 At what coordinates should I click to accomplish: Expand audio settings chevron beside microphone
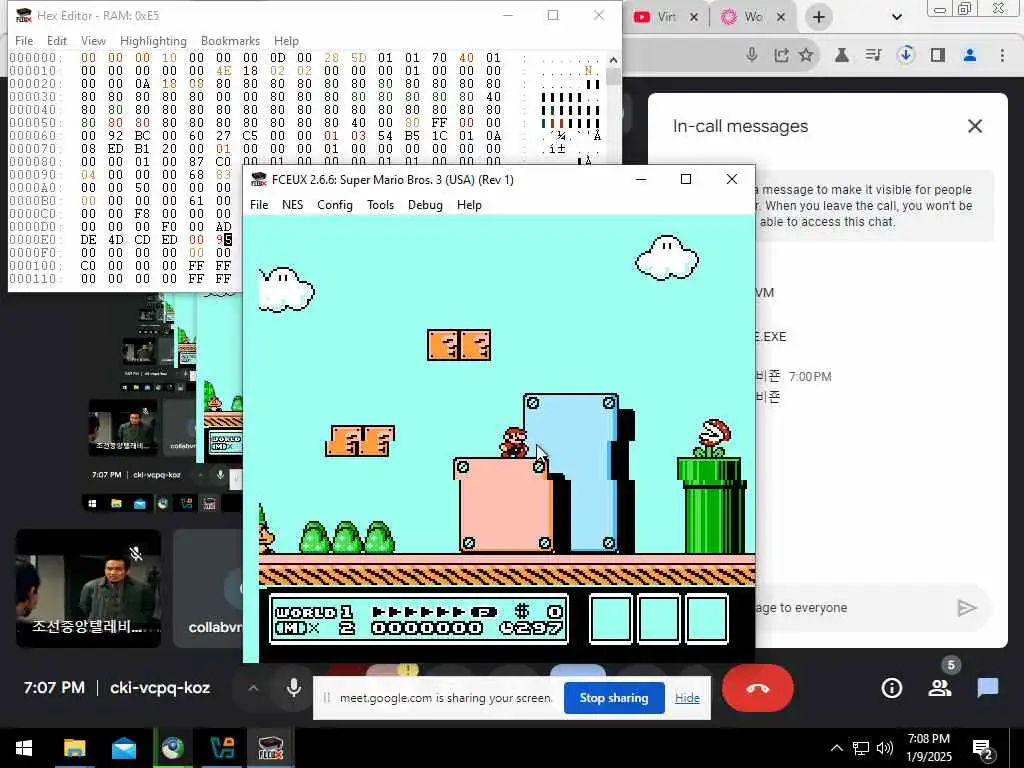(x=253, y=688)
